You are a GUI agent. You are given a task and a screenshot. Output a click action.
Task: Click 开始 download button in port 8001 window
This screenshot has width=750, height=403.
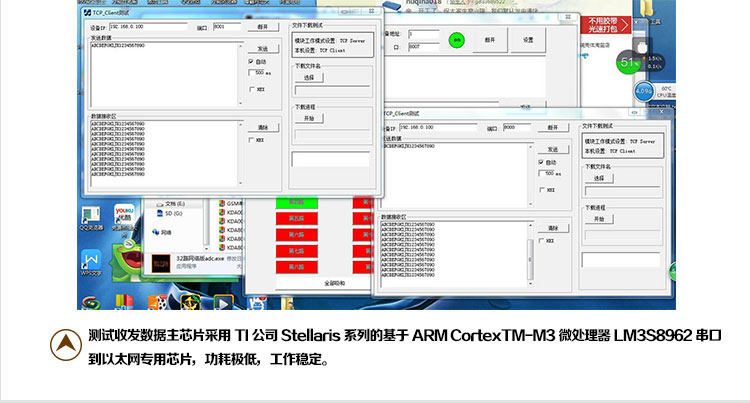[x=309, y=119]
